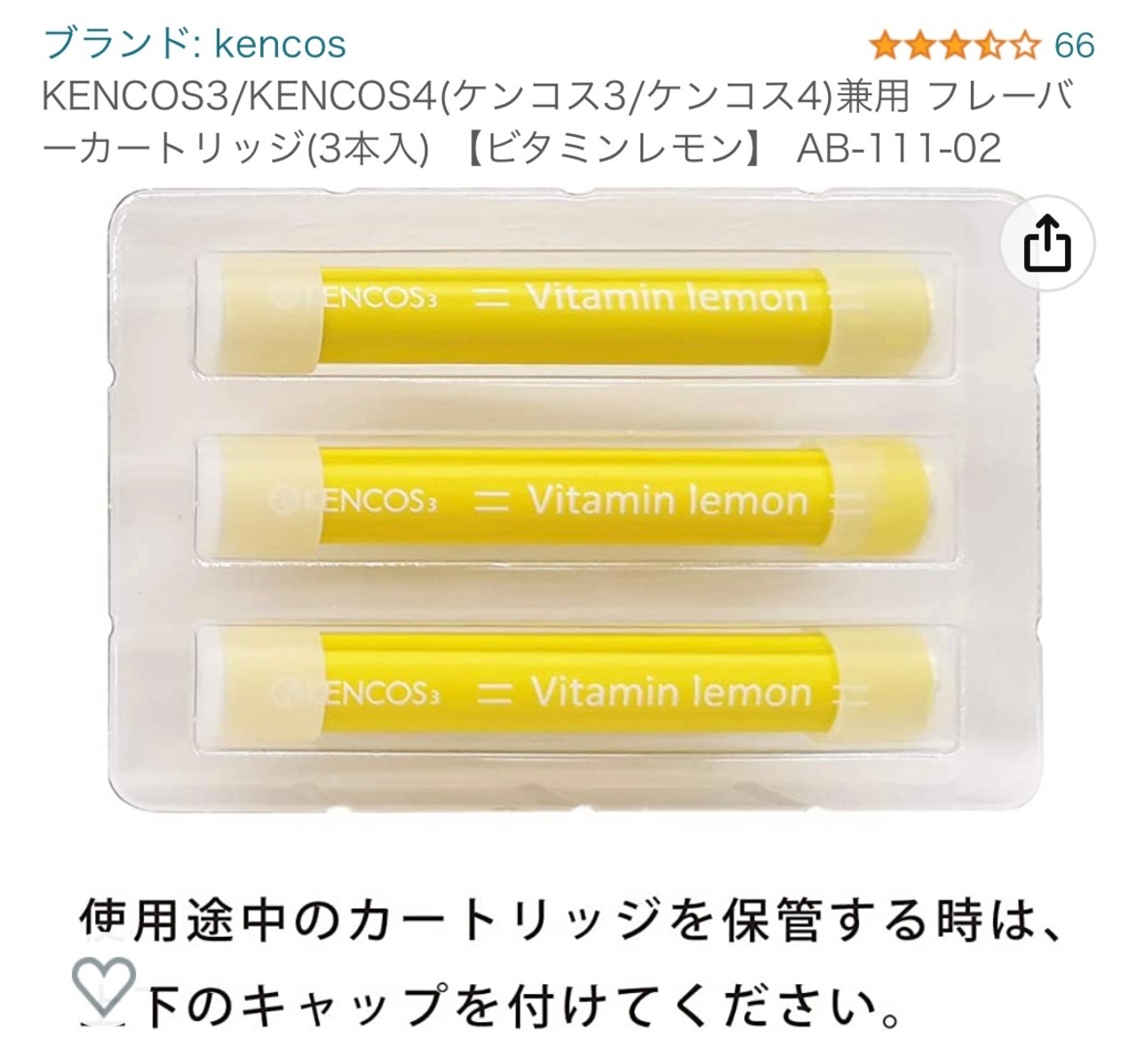Click the KENCOS3 logo on bottom cartridge

click(354, 694)
